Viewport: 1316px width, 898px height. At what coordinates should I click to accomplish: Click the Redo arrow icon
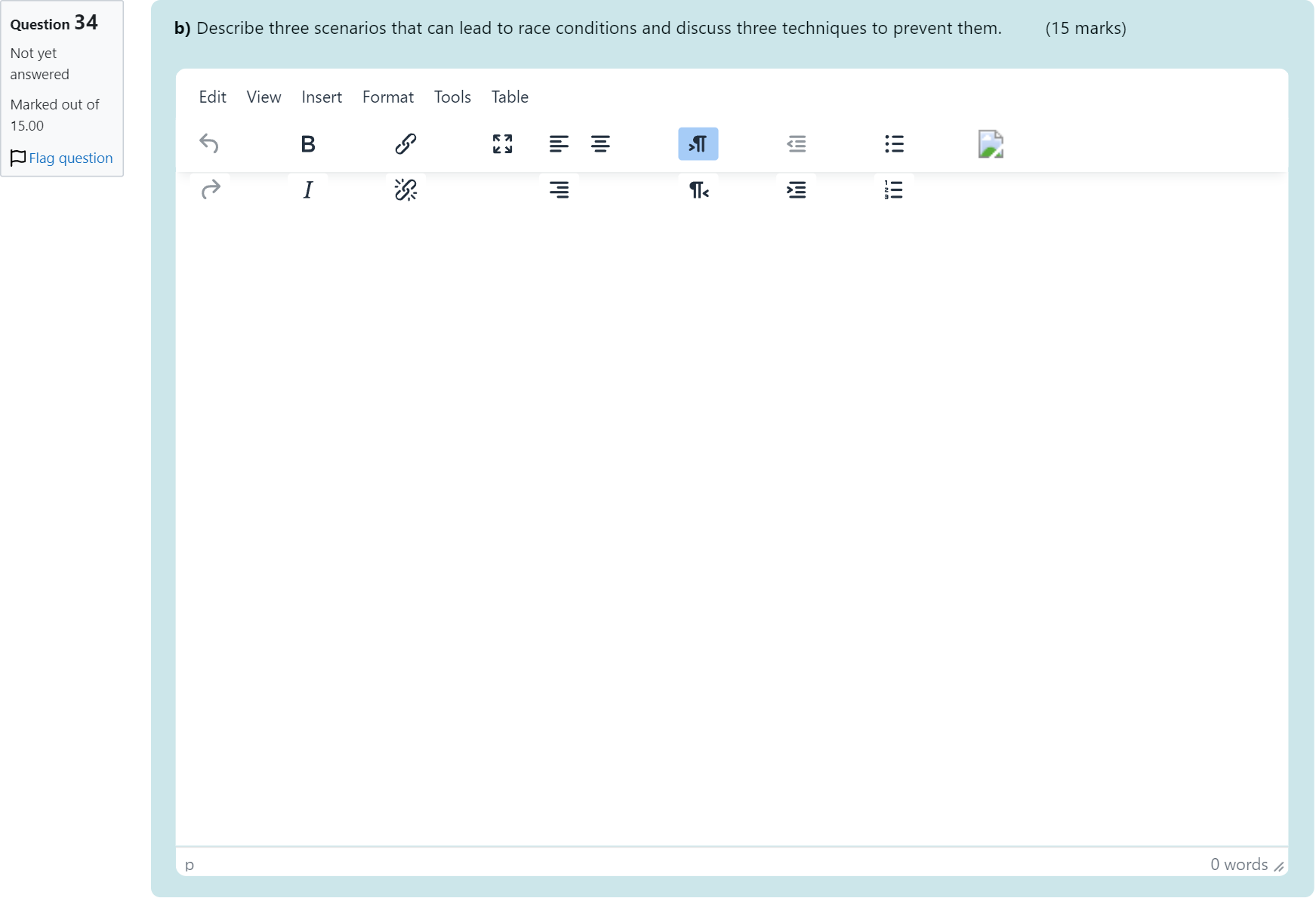tap(211, 189)
